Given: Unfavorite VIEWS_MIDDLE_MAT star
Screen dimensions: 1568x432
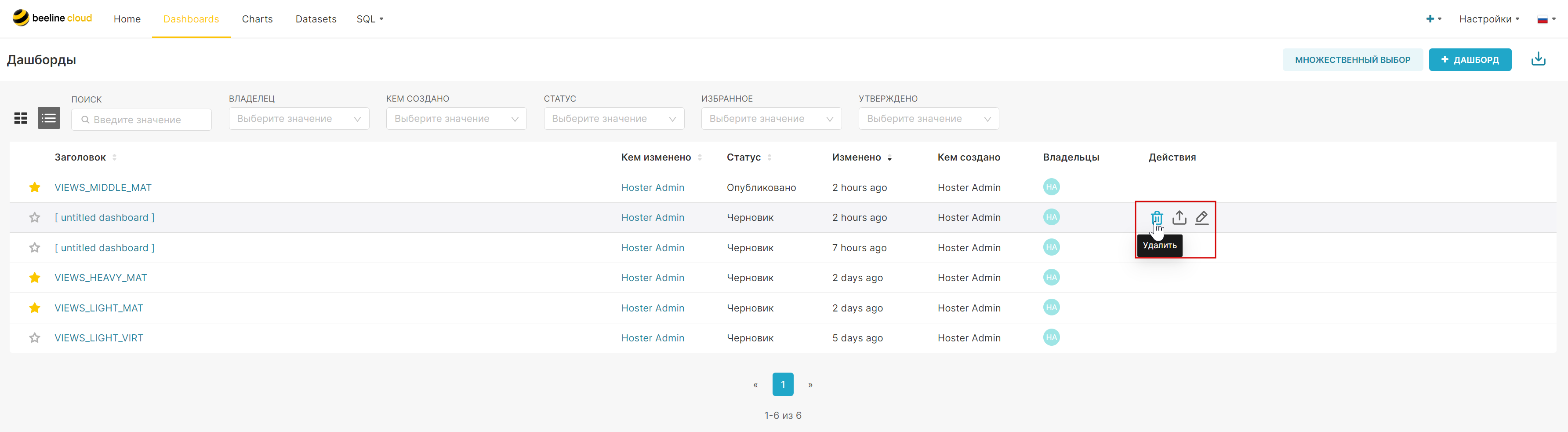Looking at the screenshot, I should pyautogui.click(x=35, y=187).
